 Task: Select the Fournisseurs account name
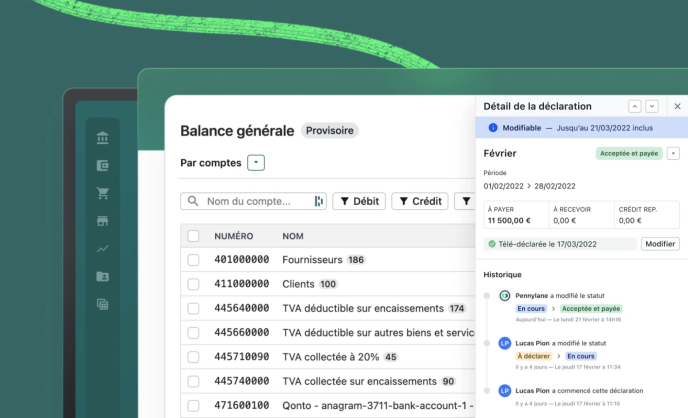(x=312, y=260)
